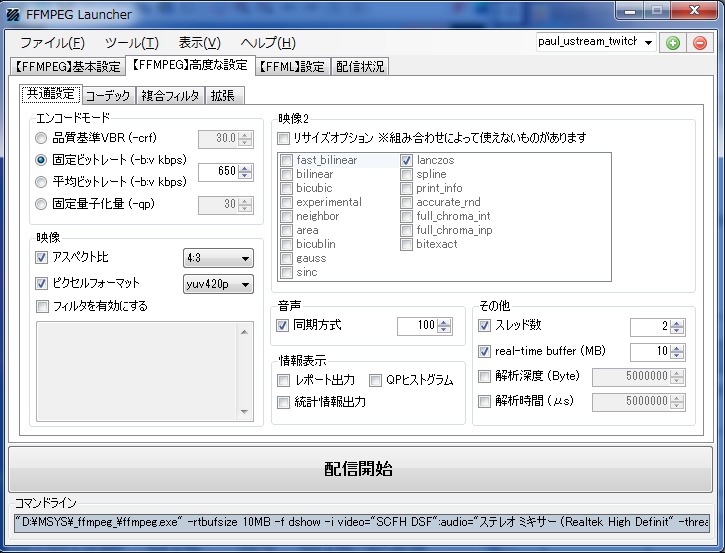
Task: Select the コーデック sub-tab
Action: pyautogui.click(x=108, y=96)
